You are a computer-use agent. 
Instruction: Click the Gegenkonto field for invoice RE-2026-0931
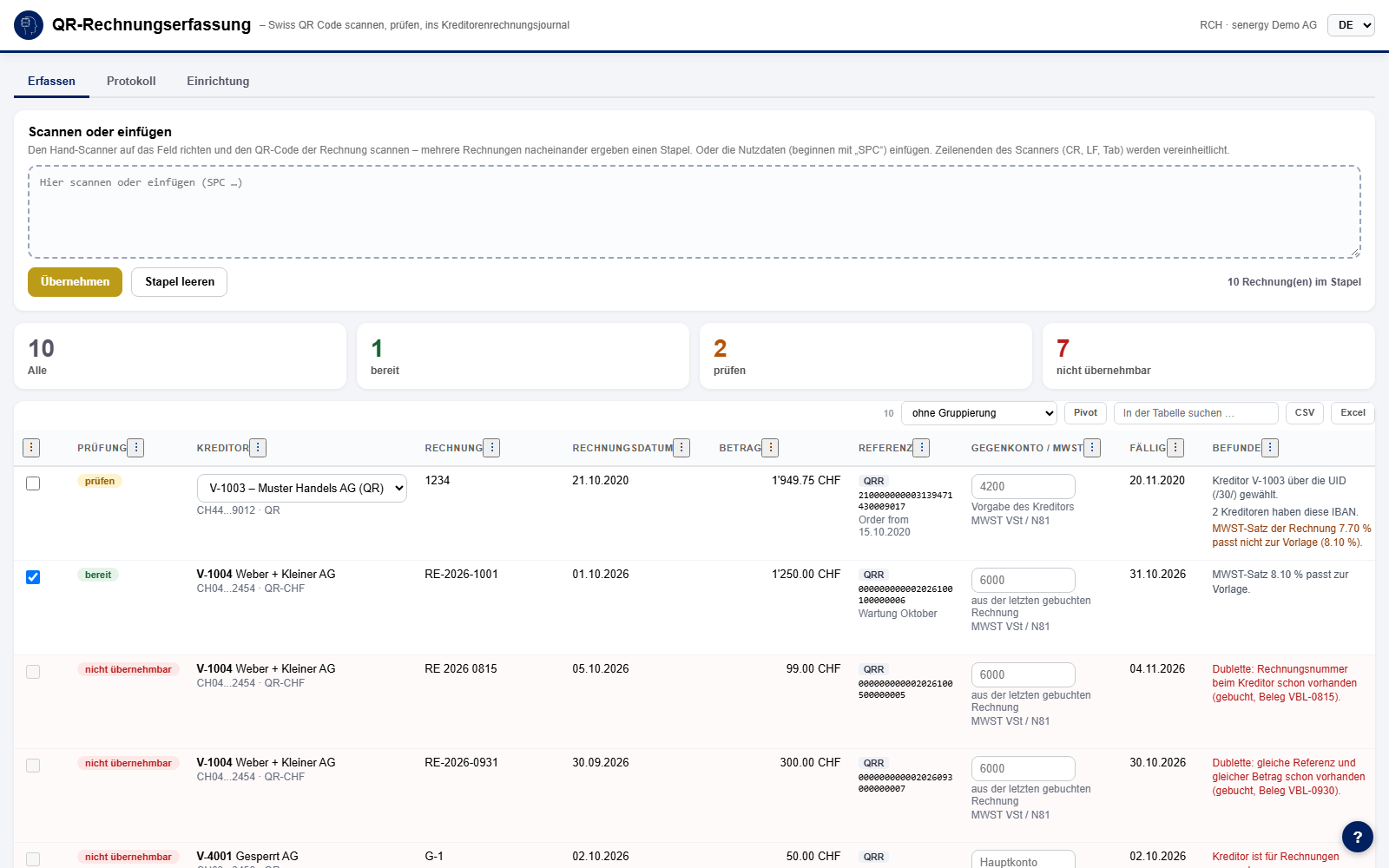pos(1023,769)
